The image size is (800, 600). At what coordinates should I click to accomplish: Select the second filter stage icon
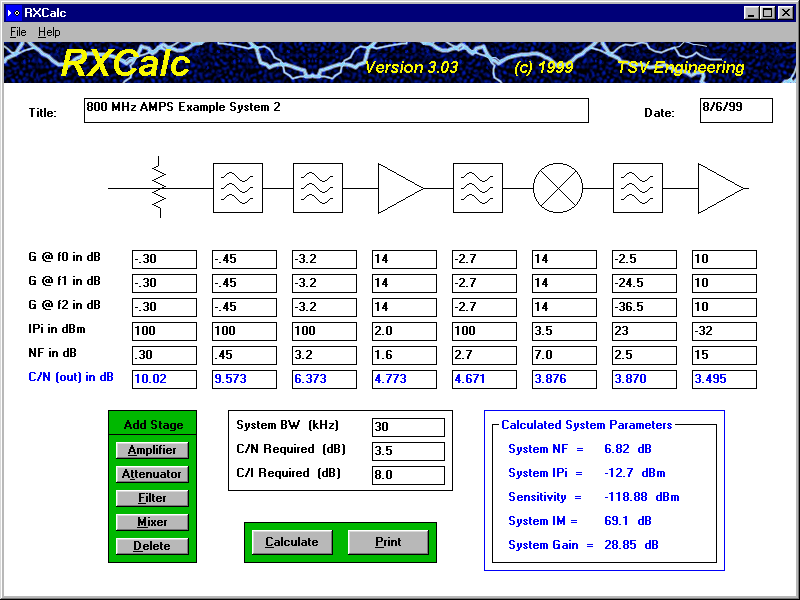pyautogui.click(x=318, y=188)
